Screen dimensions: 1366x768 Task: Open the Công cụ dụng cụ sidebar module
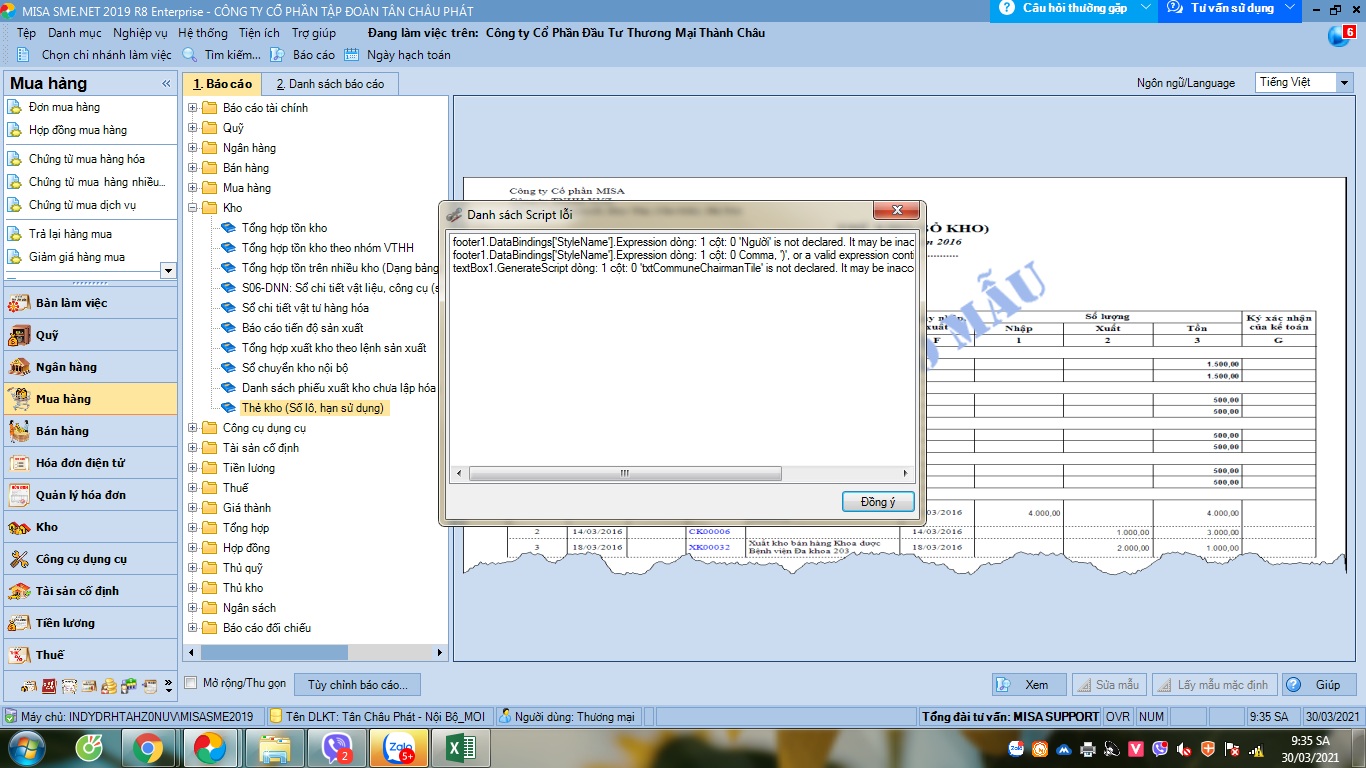pos(90,559)
